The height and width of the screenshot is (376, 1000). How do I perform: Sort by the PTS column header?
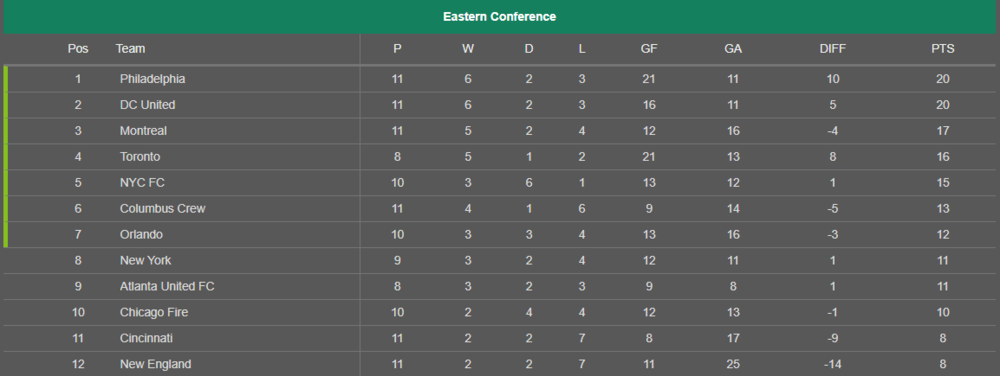[943, 48]
